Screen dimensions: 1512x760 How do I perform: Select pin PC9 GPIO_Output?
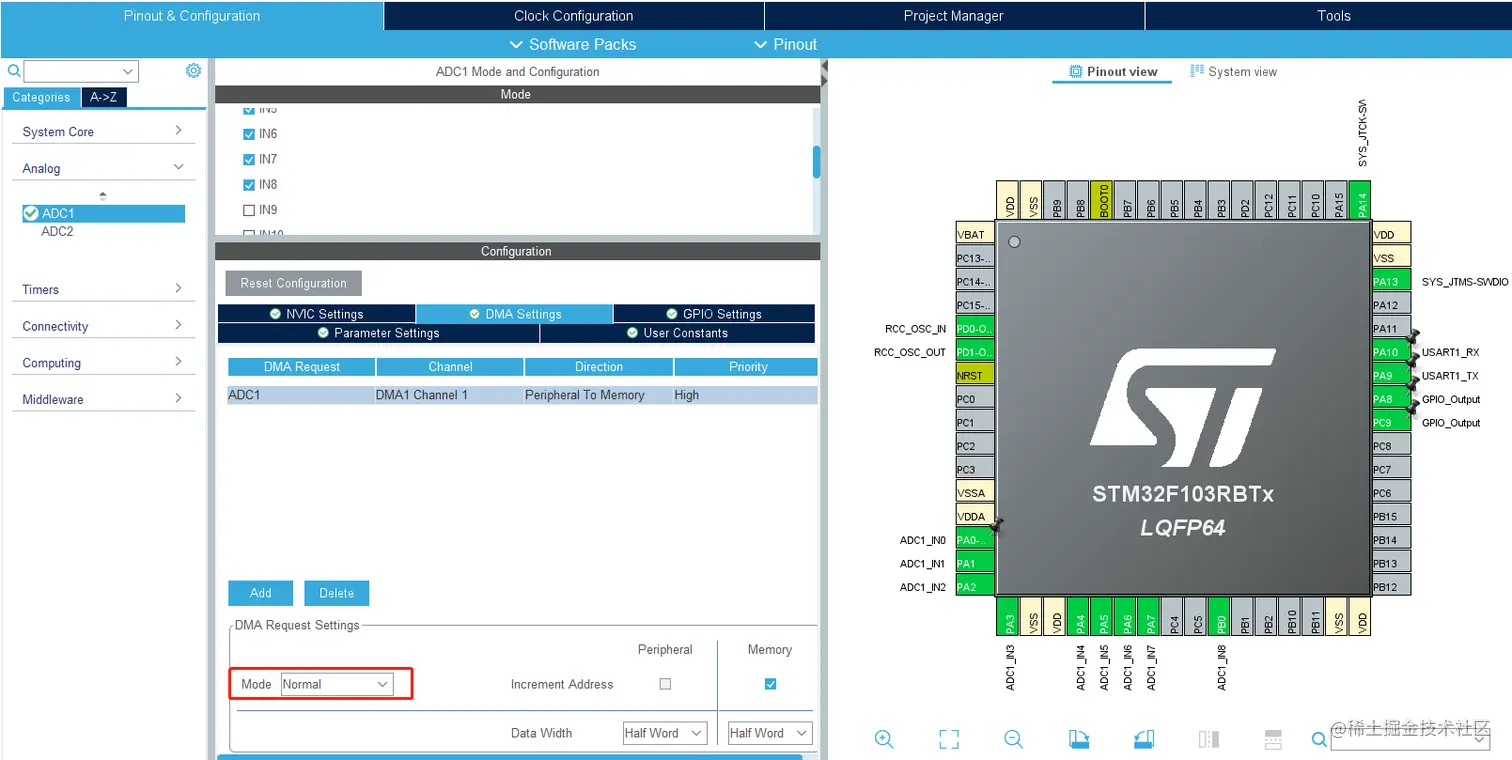(1391, 422)
